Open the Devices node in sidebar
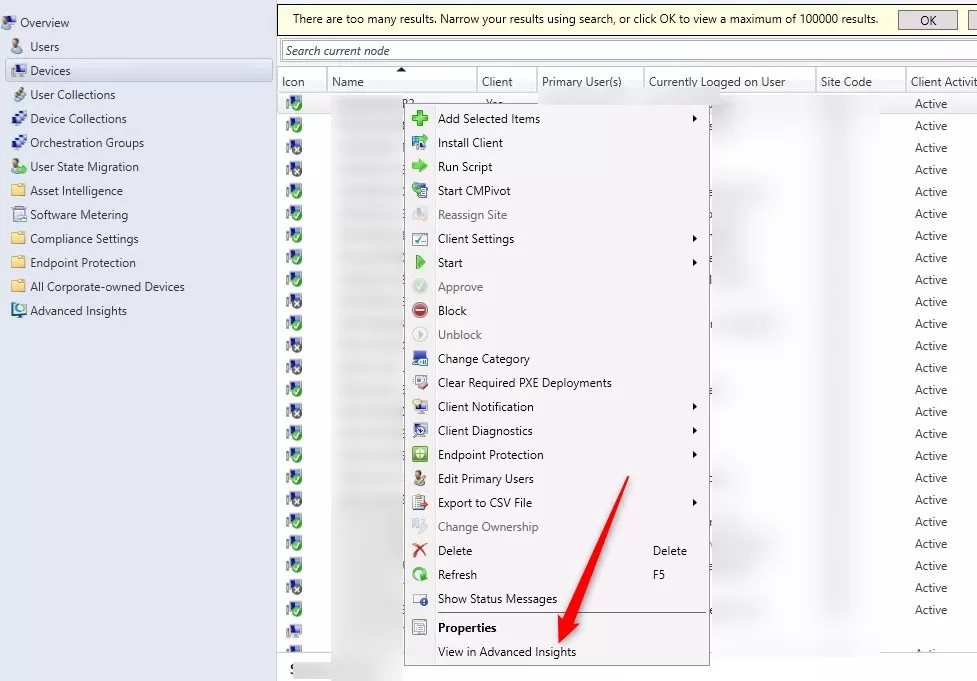Screen dimensions: 977x681 tap(140, 70)
